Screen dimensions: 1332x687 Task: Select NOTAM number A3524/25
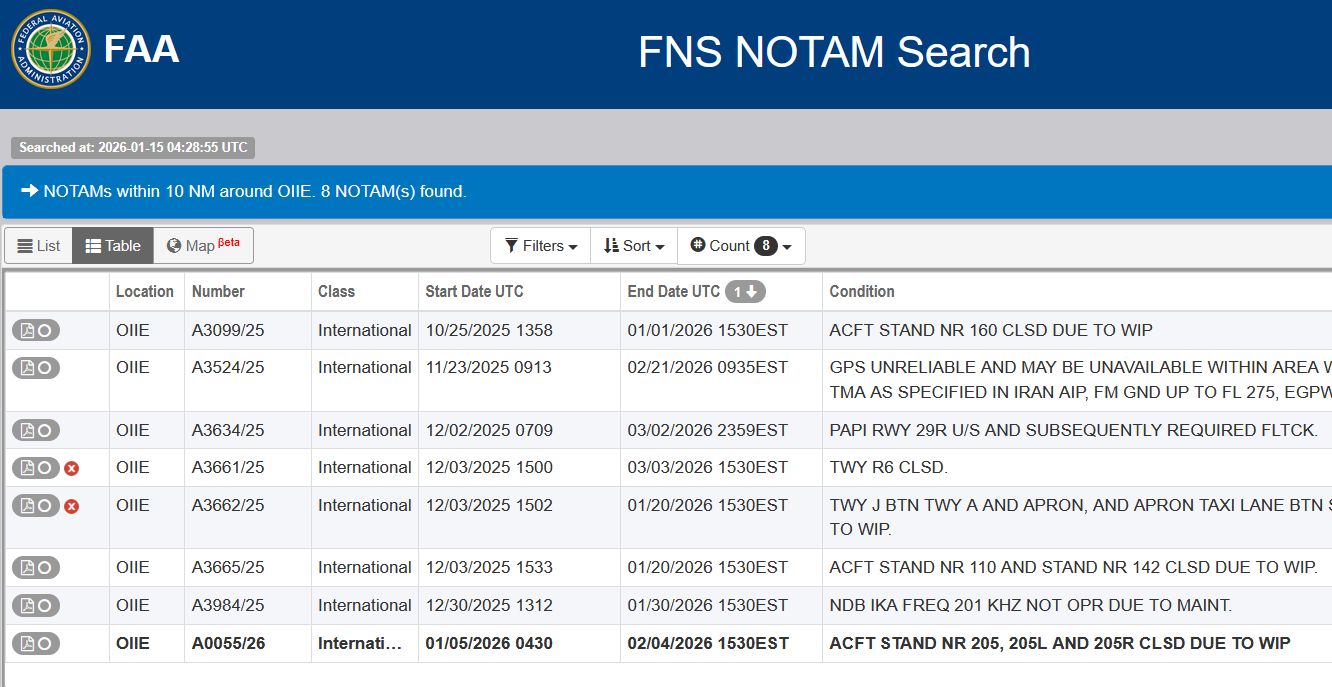pos(228,368)
